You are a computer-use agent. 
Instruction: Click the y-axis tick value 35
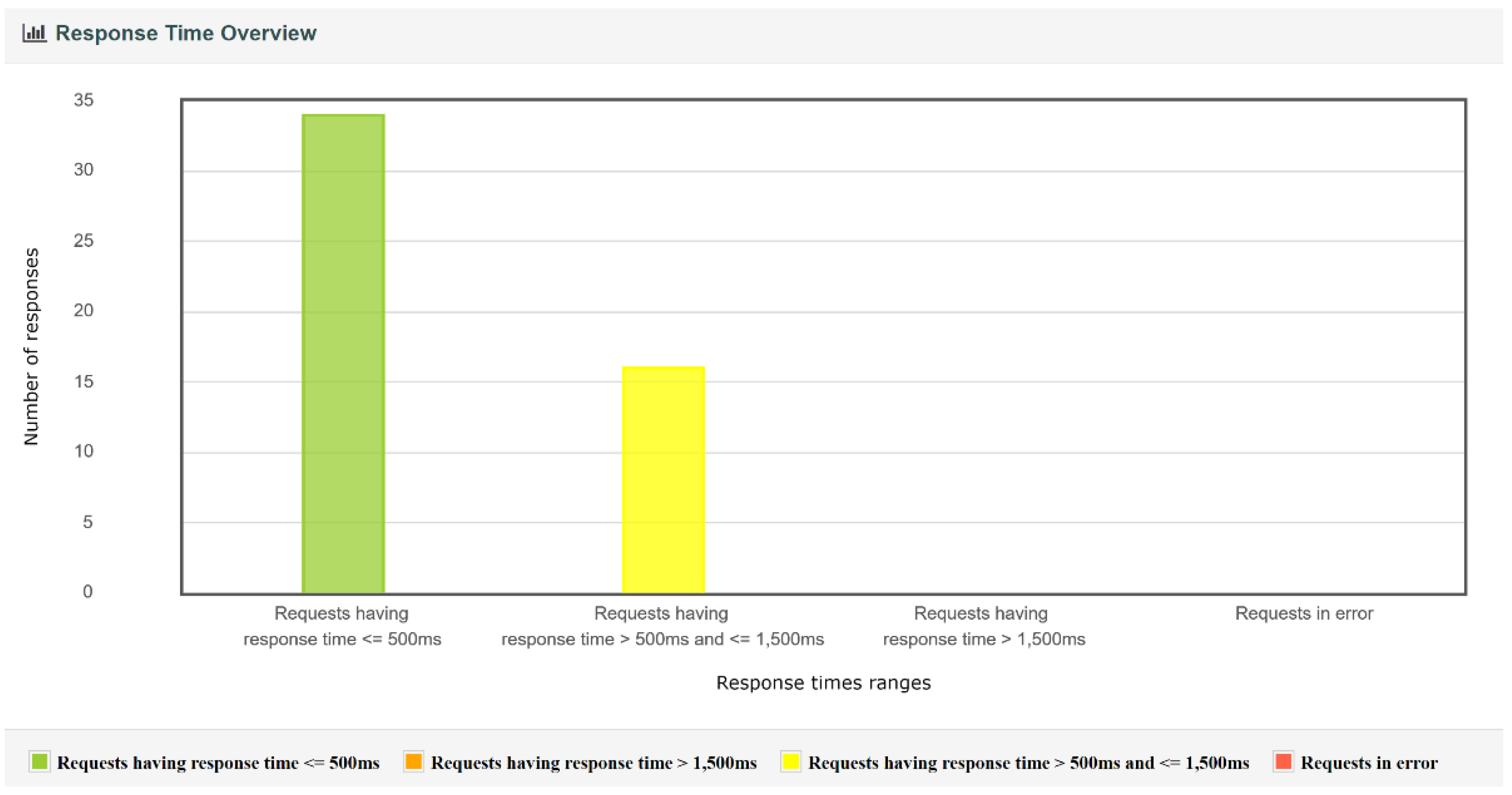pos(83,100)
